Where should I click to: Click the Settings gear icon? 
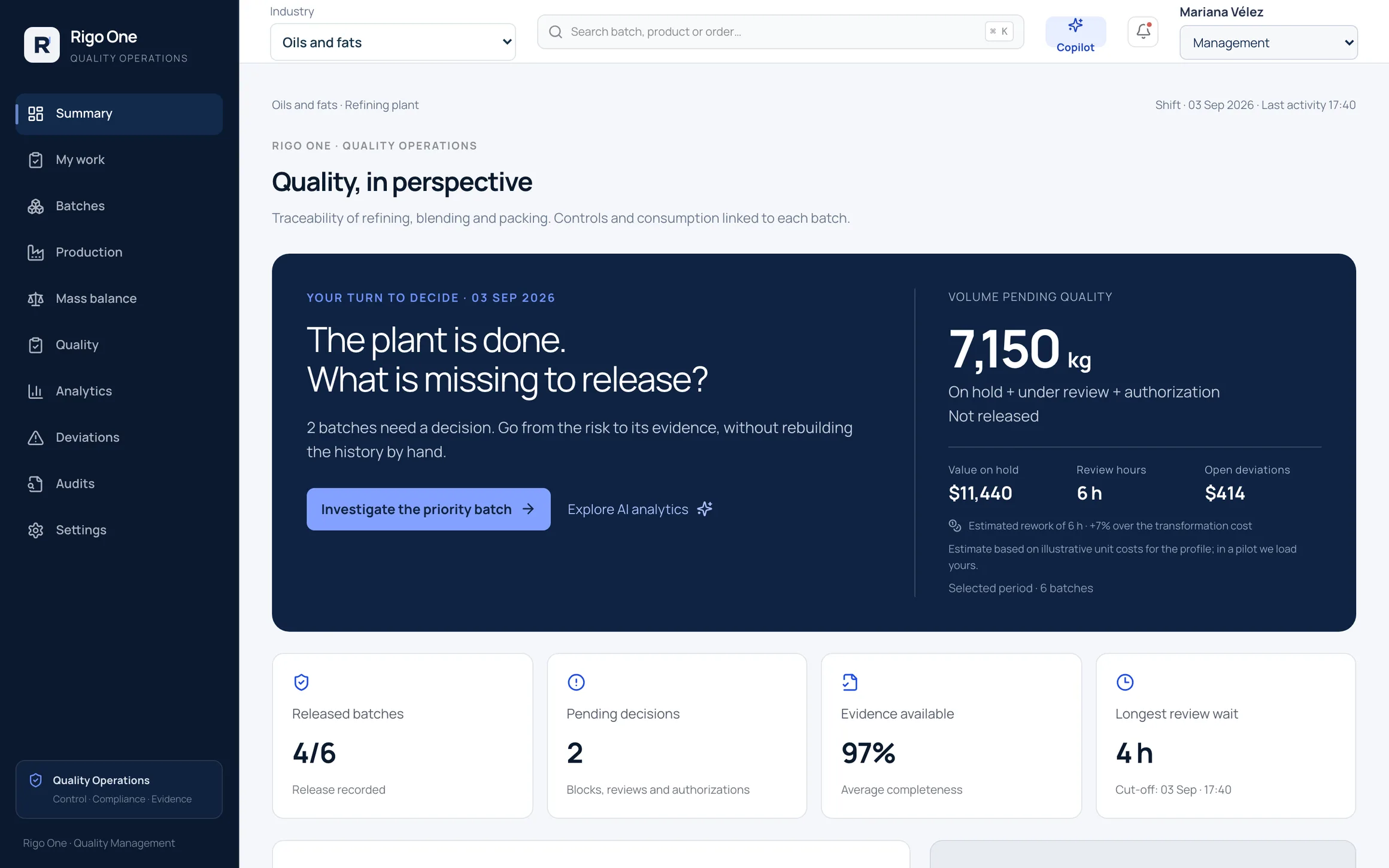36,530
